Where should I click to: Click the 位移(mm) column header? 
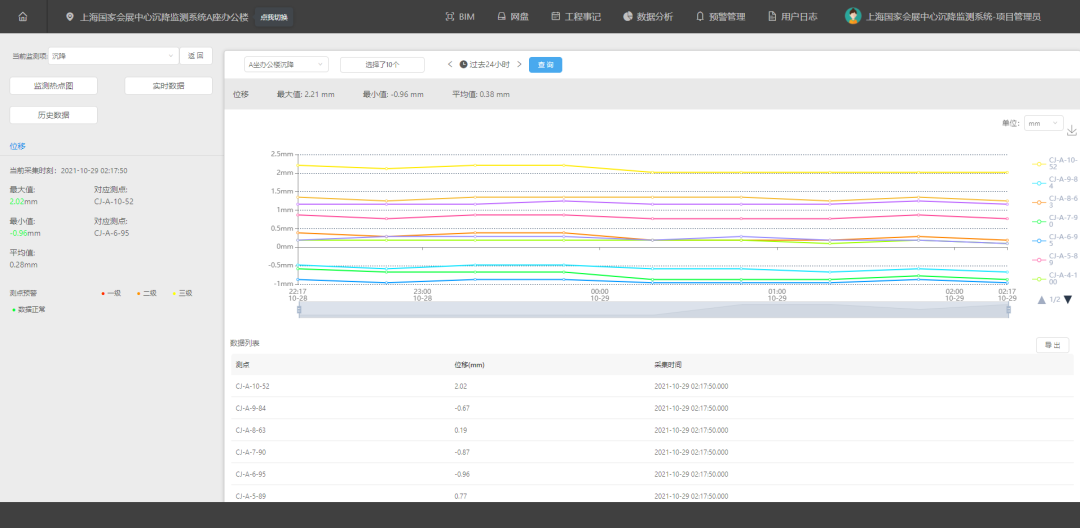pyautogui.click(x=469, y=364)
